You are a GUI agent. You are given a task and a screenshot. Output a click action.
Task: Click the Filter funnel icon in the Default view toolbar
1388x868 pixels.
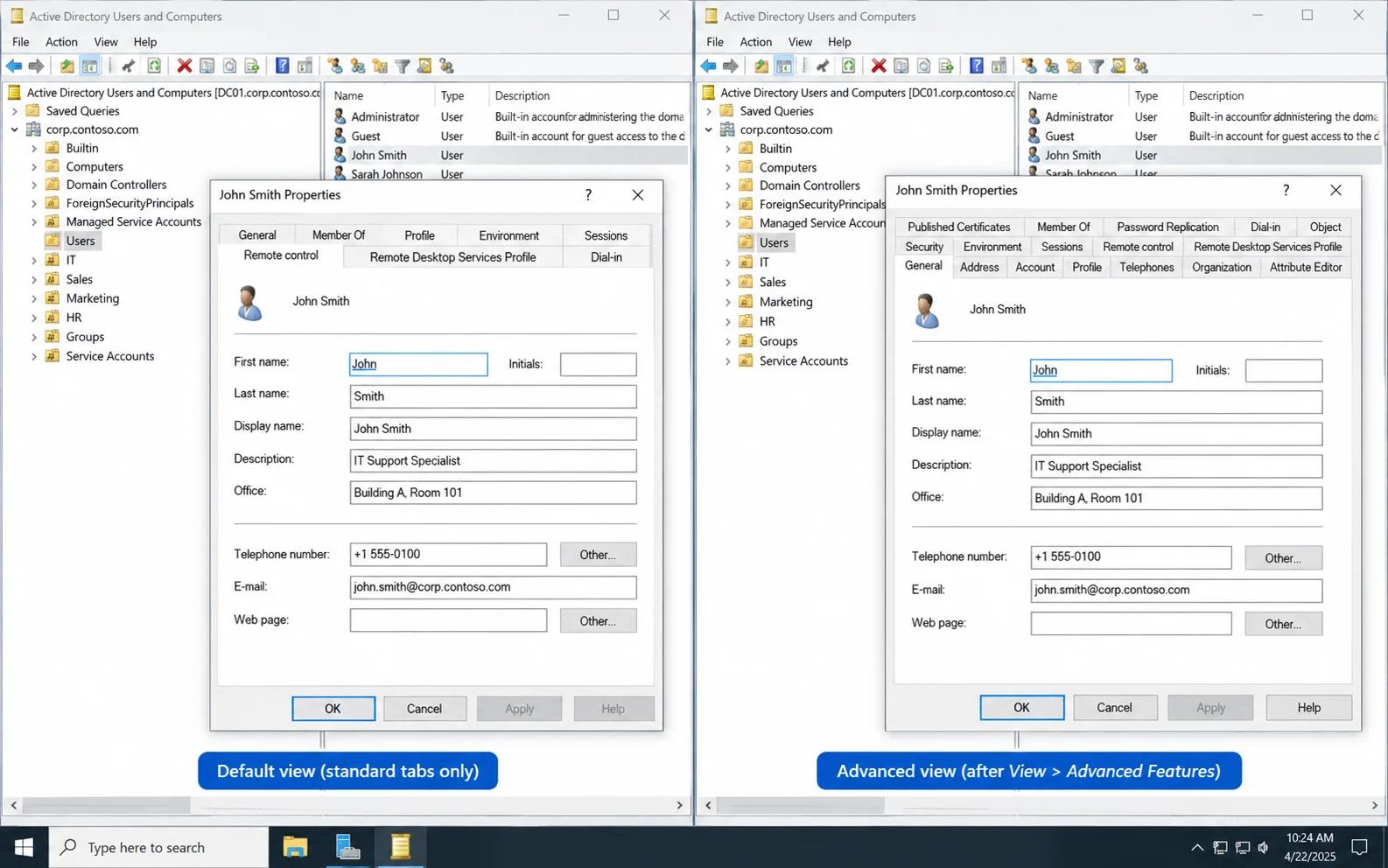403,66
